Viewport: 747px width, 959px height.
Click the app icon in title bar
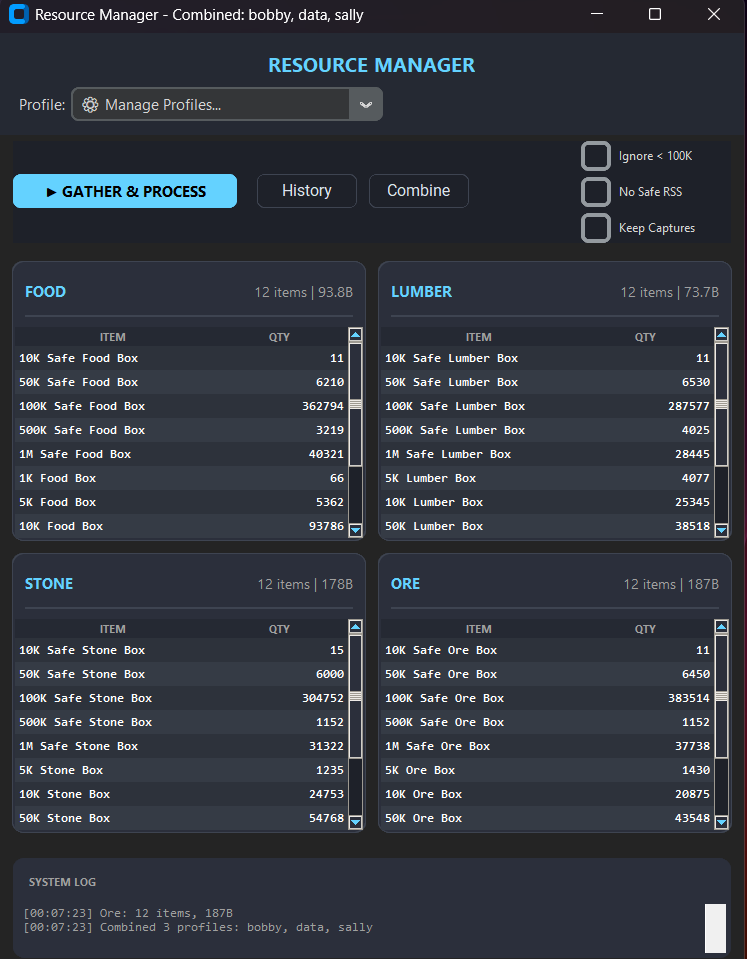click(x=18, y=15)
